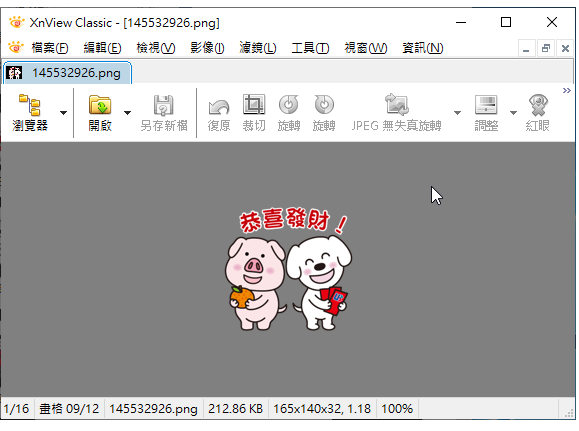Select the 145532926.png document tab
Viewport: 579px width, 431px height.
click(x=67, y=73)
